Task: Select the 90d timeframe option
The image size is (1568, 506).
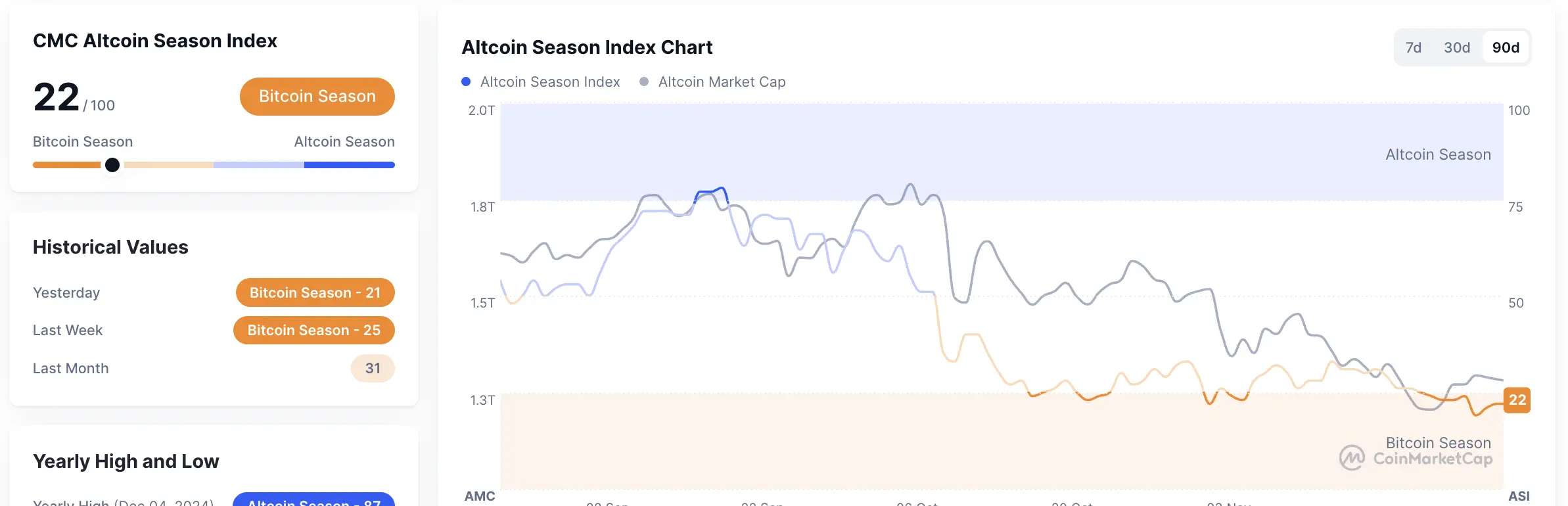Action: 1505,47
